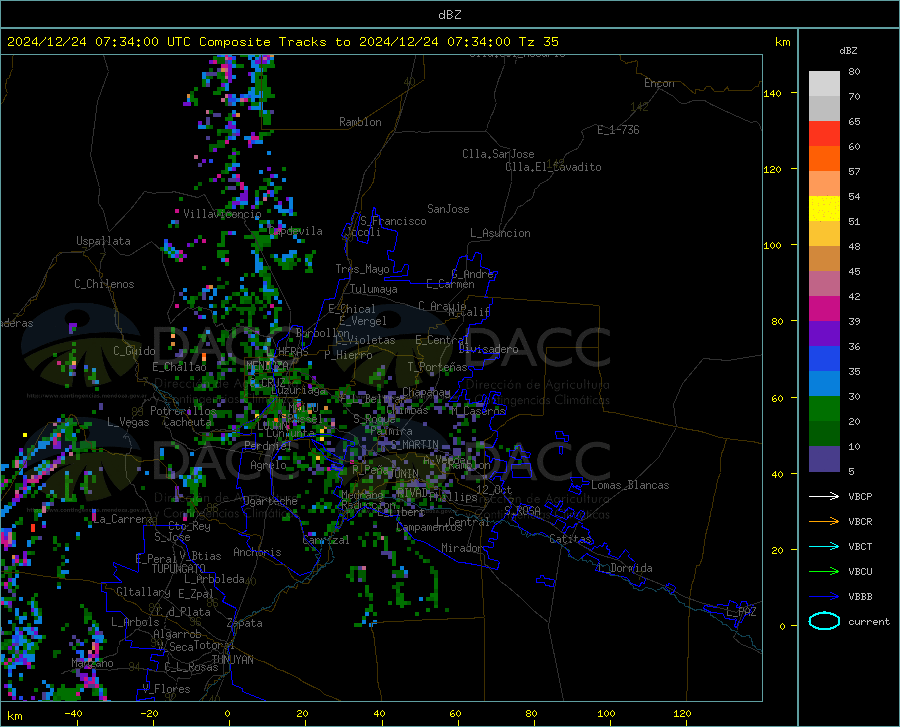Click the 'TUNUYAN' map label
The height and width of the screenshot is (727, 900).
point(232,660)
